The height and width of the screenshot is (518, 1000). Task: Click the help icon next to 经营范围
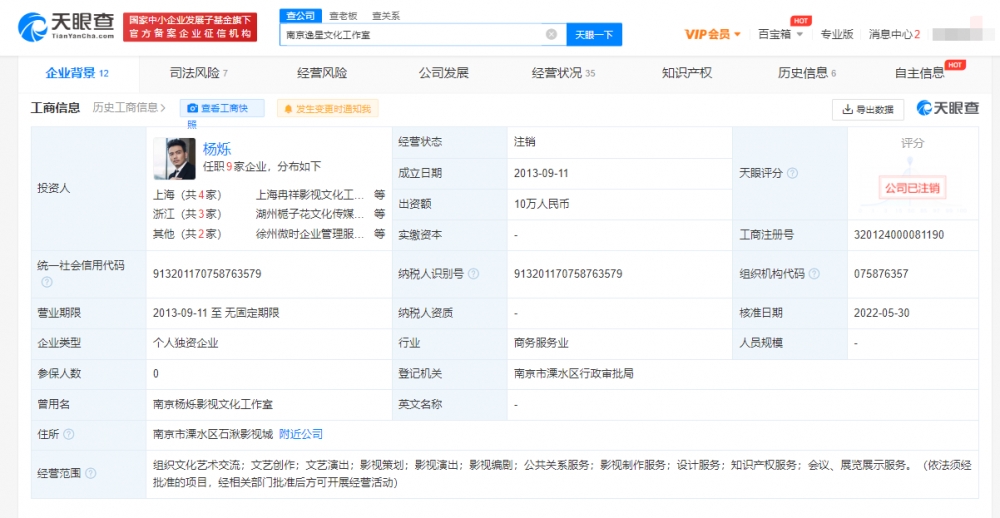[x=91, y=473]
